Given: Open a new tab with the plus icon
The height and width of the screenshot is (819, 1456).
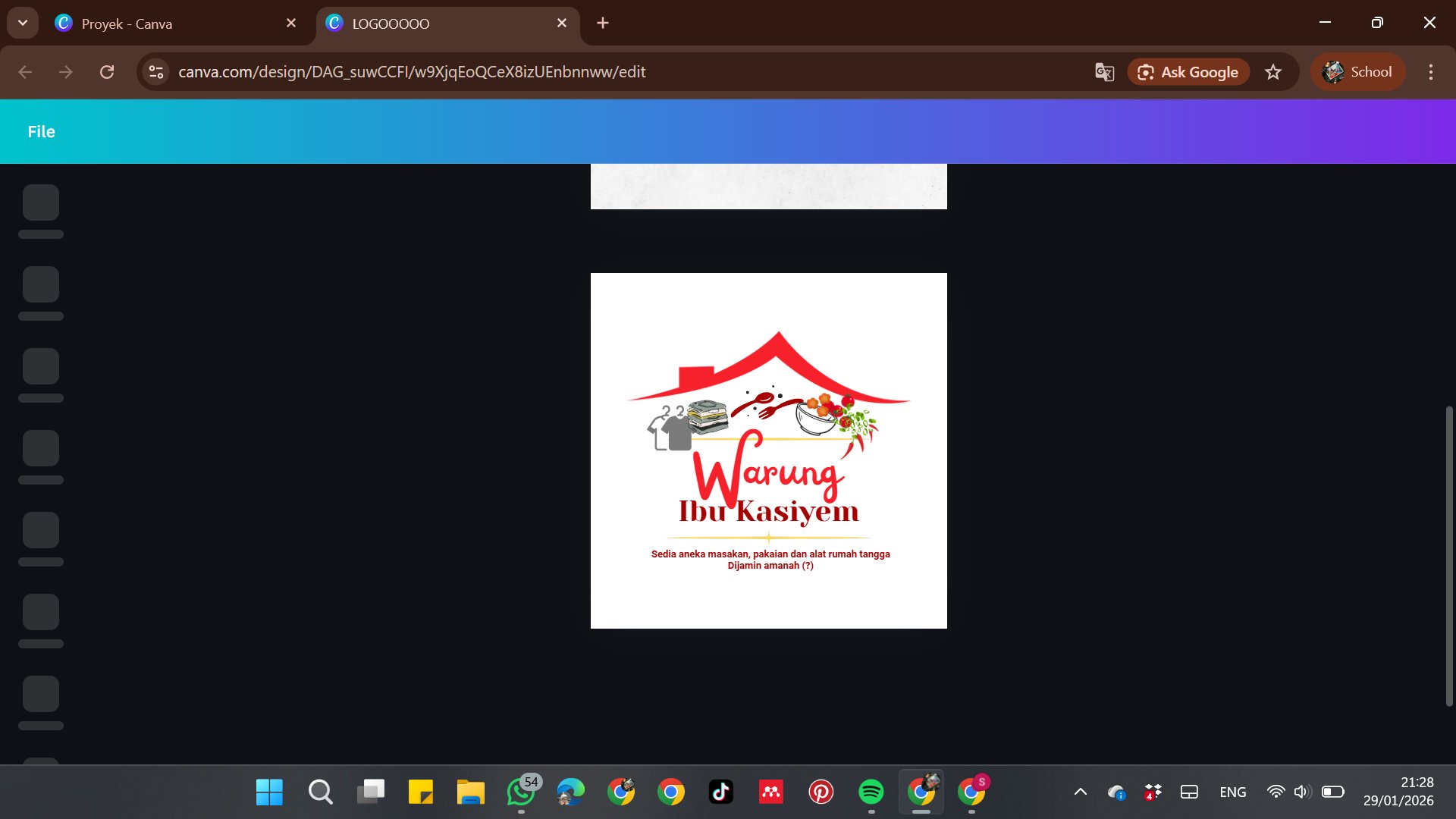Looking at the screenshot, I should pyautogui.click(x=602, y=24).
